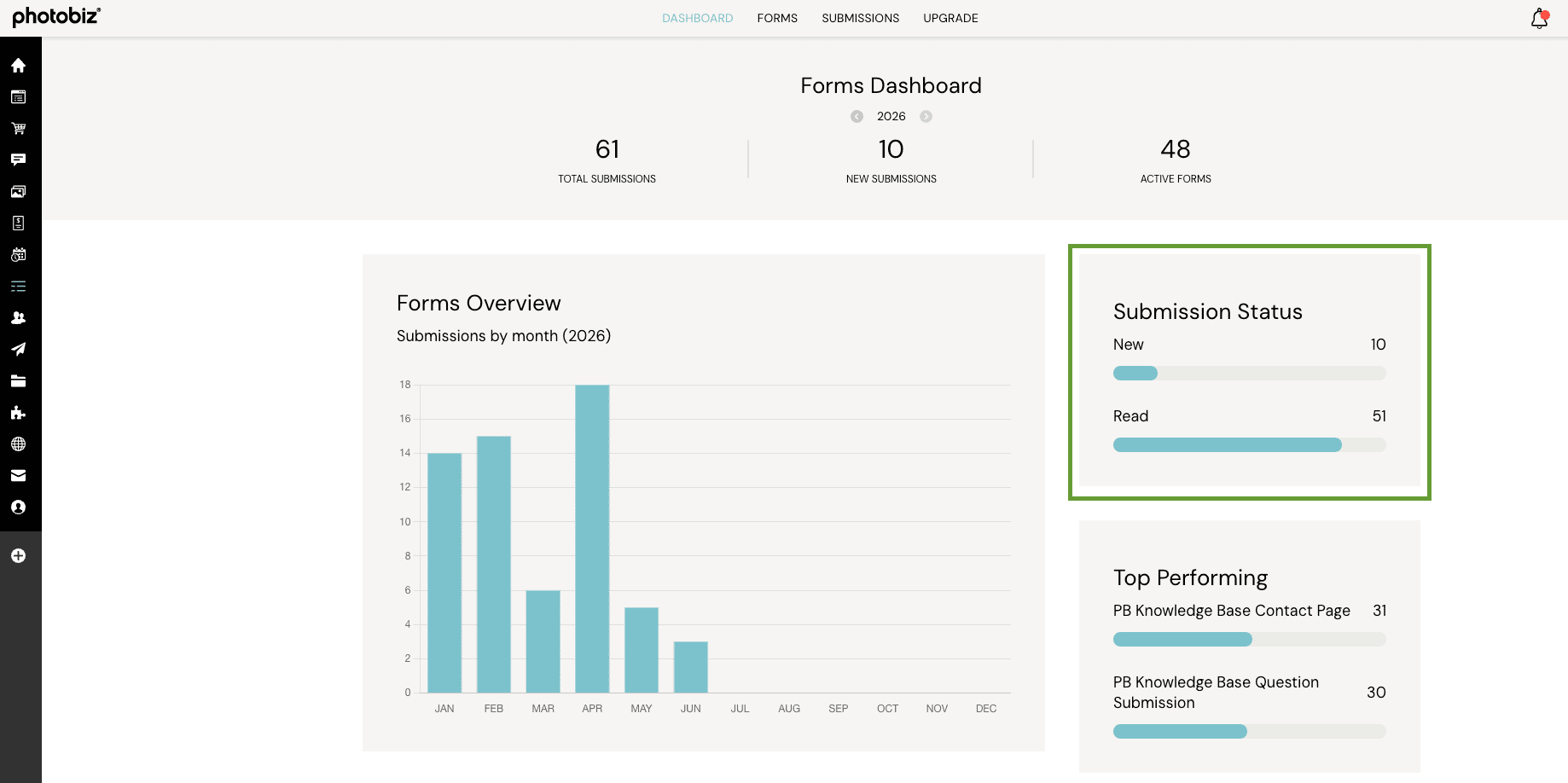This screenshot has height=783, width=1568.
Task: Click the year 2026 label
Action: point(891,117)
